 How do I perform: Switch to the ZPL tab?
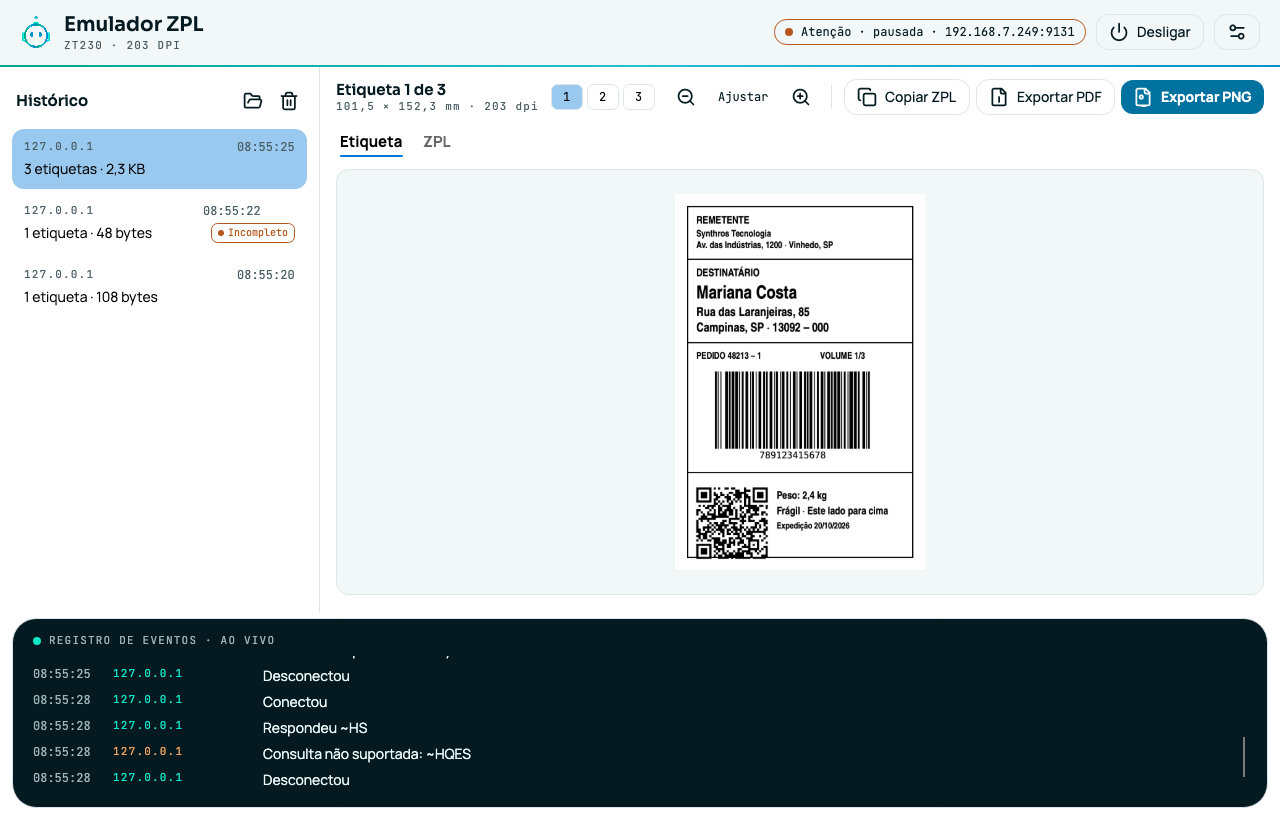[437, 142]
